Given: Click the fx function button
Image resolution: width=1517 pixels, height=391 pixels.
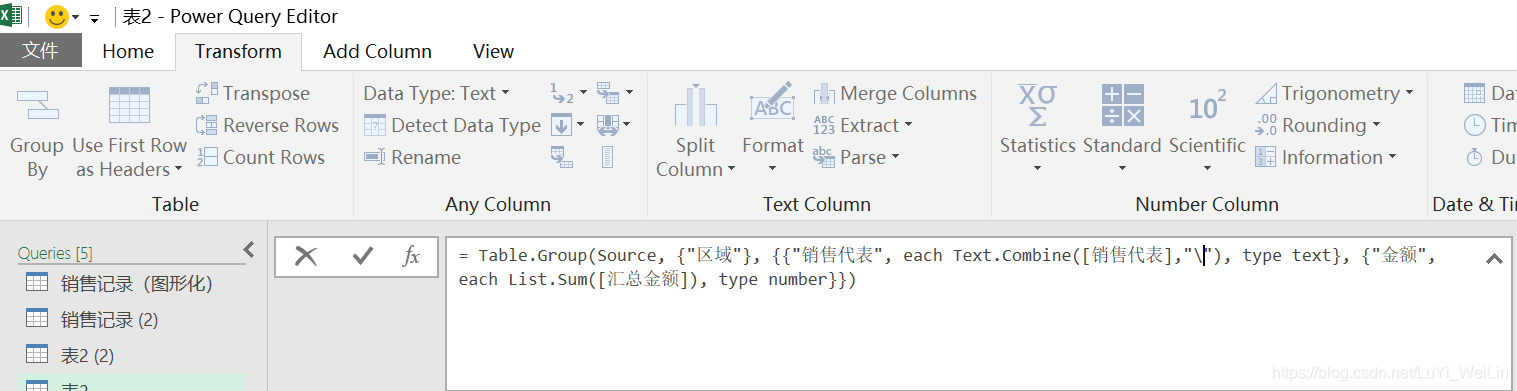Looking at the screenshot, I should [x=411, y=256].
